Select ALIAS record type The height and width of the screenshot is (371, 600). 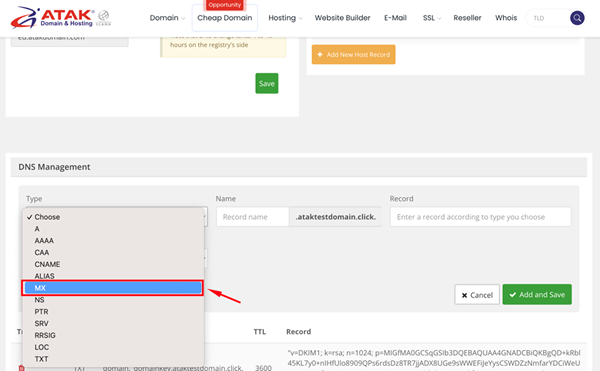click(x=112, y=276)
